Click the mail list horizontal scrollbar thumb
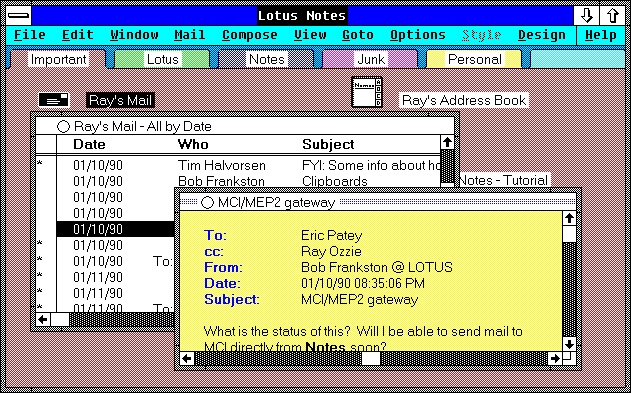The image size is (631, 393). [60, 320]
